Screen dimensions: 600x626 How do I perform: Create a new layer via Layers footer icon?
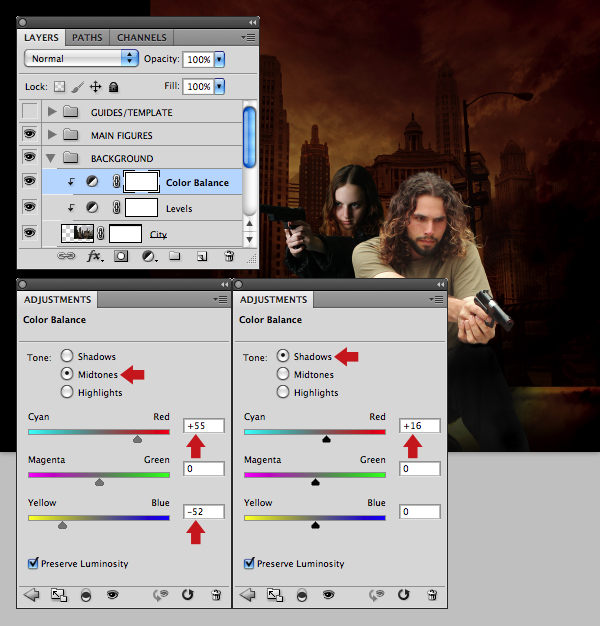(202, 256)
